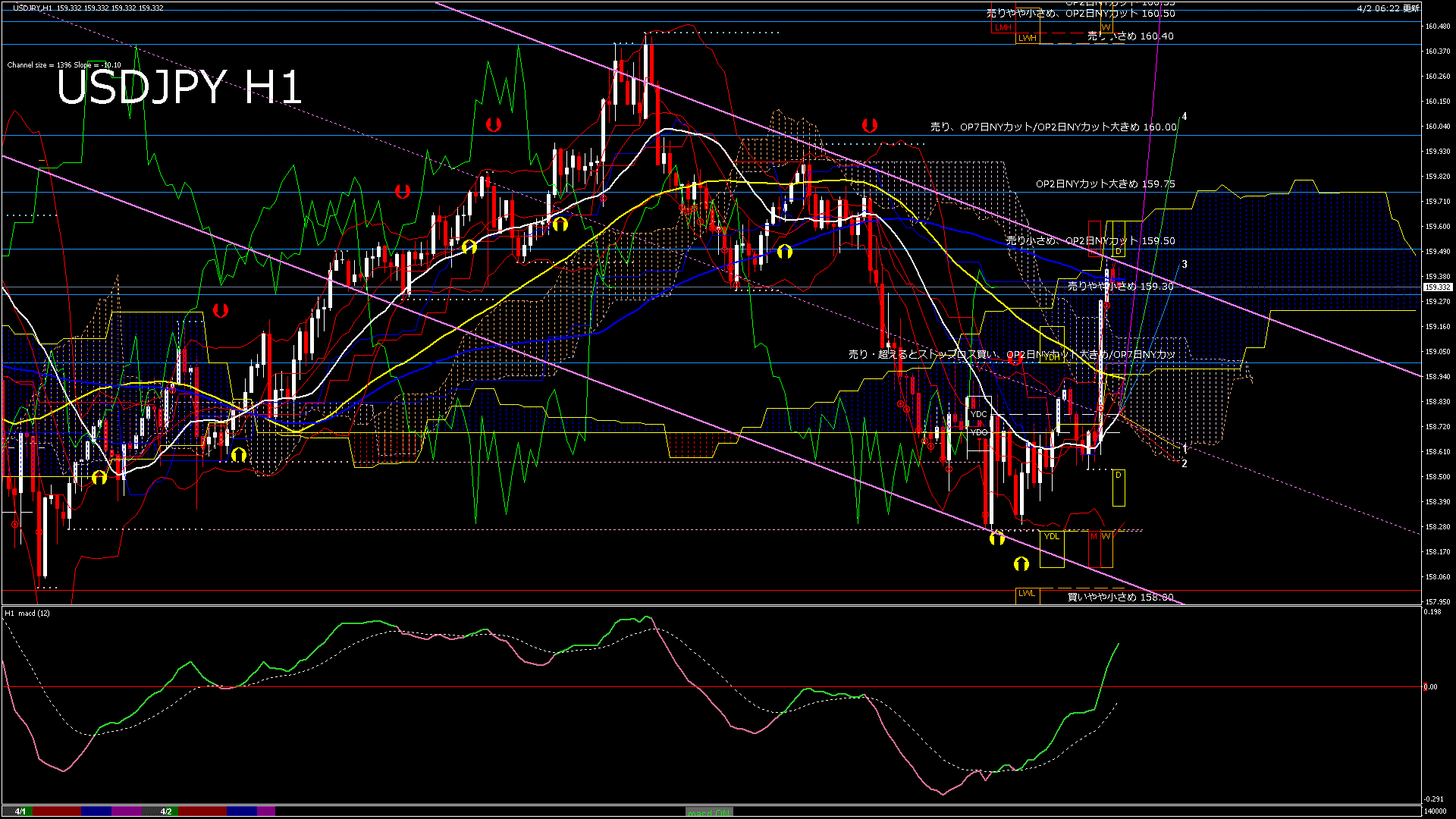Click the OP2日NYカット大きめ 159.75 label
This screenshot has width=1456, height=819.
[x=1105, y=184]
